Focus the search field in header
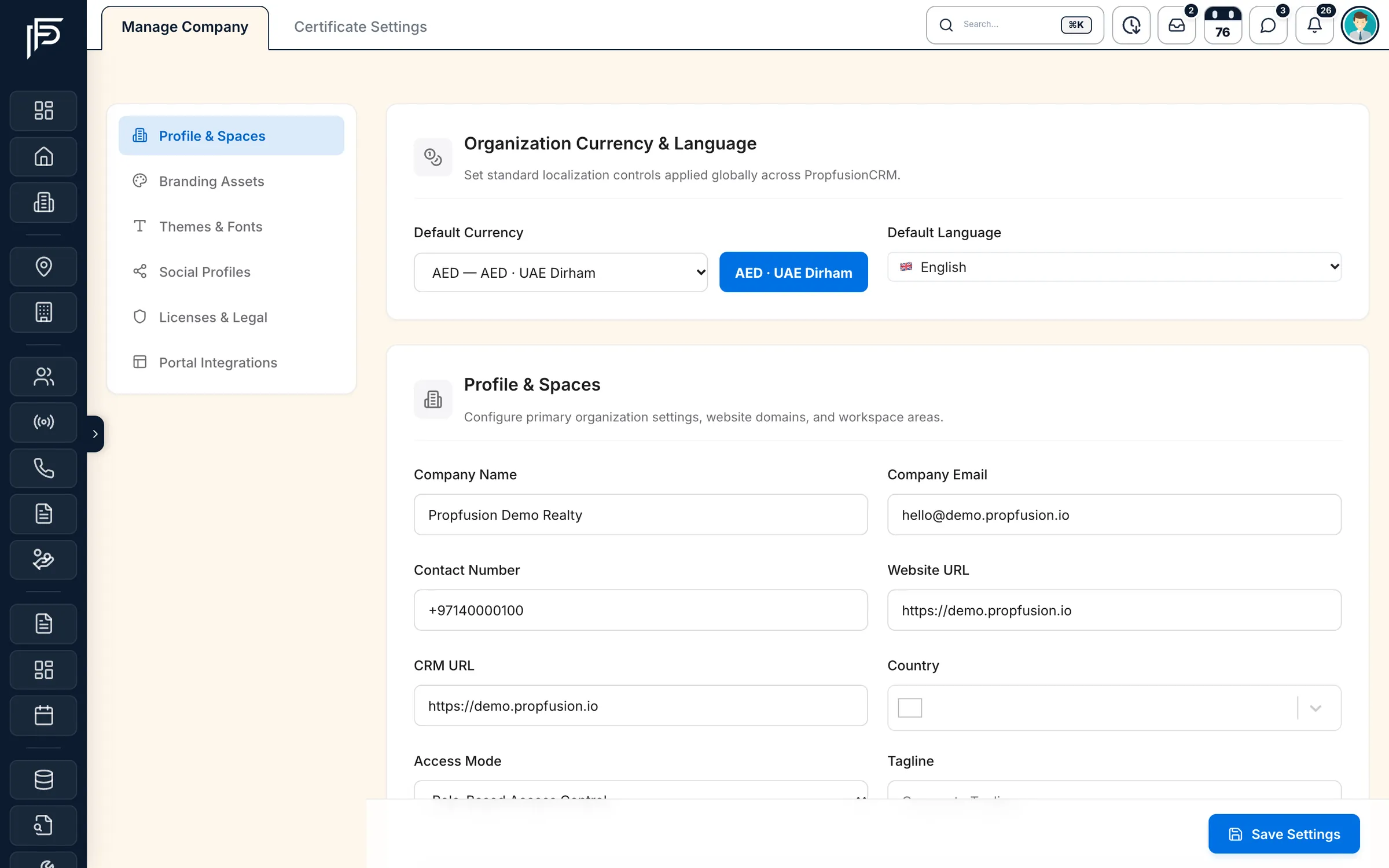Screen dimensions: 1389x868 (x=1015, y=25)
